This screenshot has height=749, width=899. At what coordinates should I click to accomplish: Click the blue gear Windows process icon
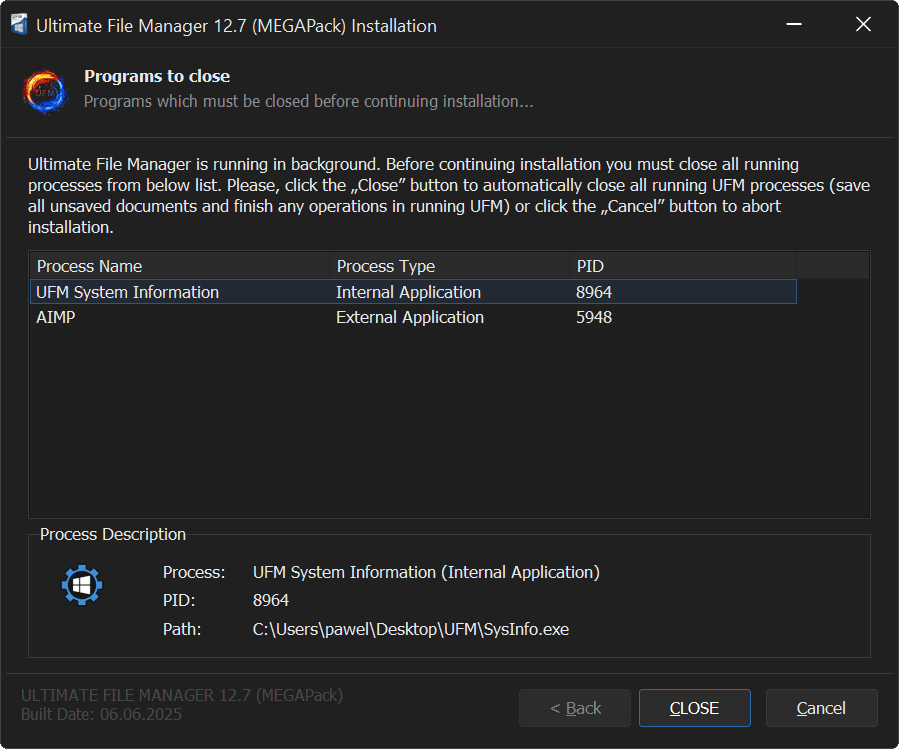pos(82,585)
